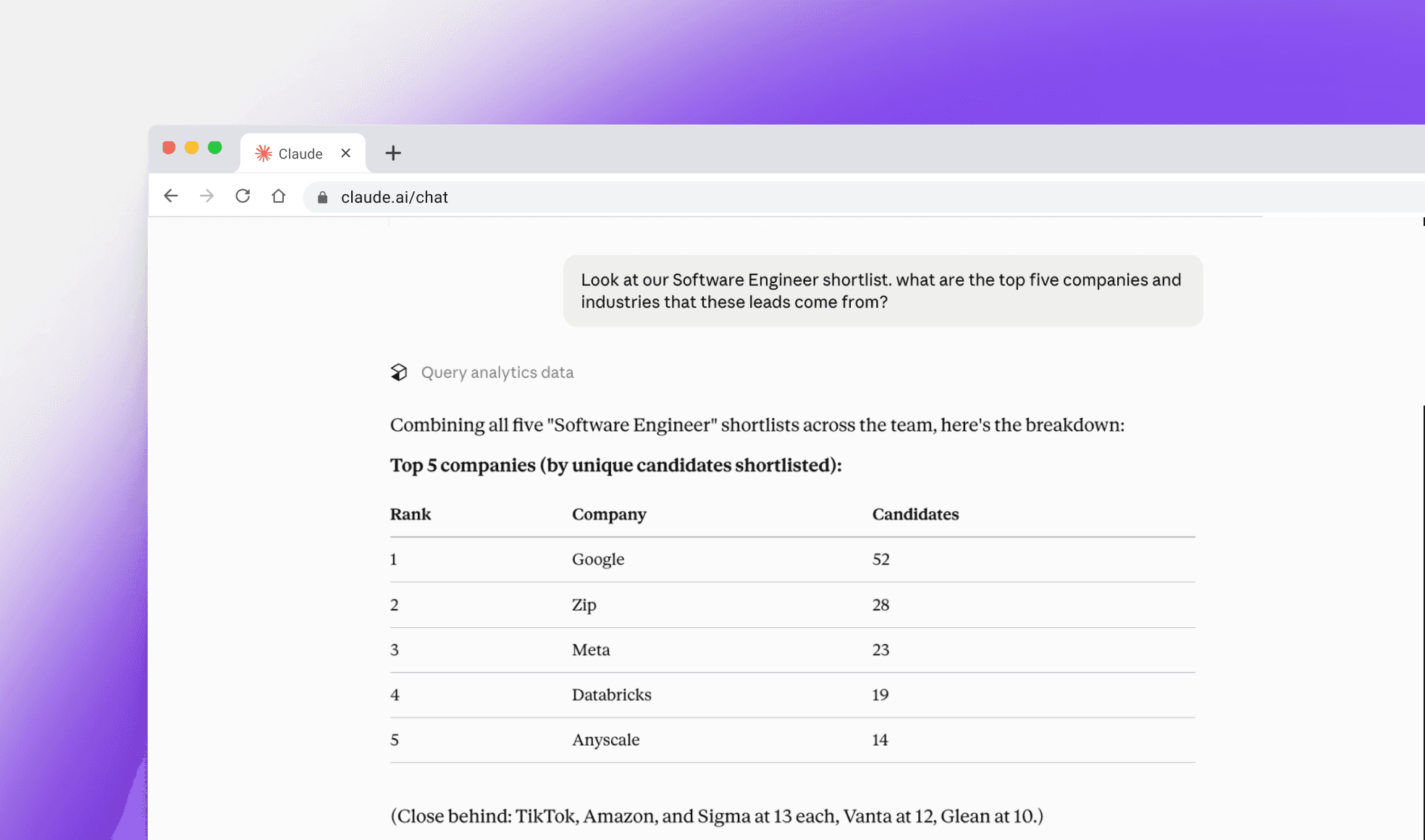Click the candidate count 19
1425x840 pixels.
pyautogui.click(x=880, y=694)
